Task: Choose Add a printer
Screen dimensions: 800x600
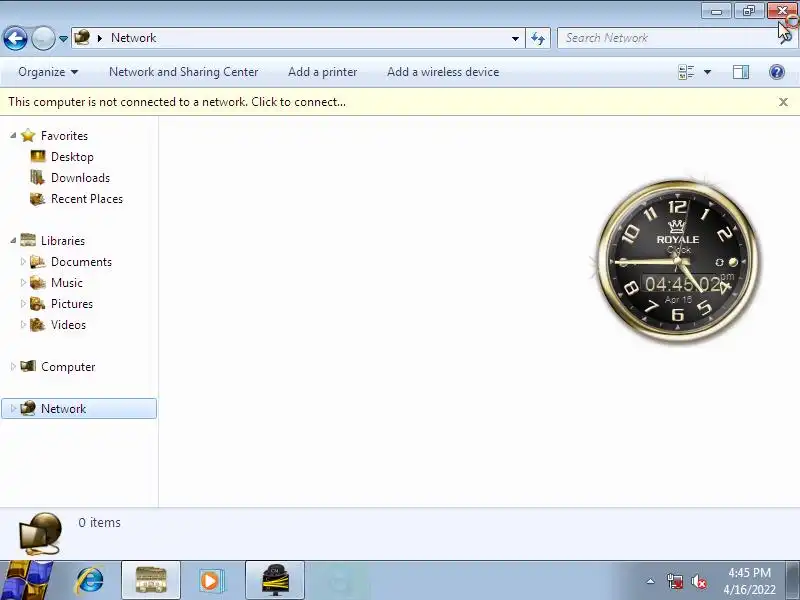Action: 322,72
